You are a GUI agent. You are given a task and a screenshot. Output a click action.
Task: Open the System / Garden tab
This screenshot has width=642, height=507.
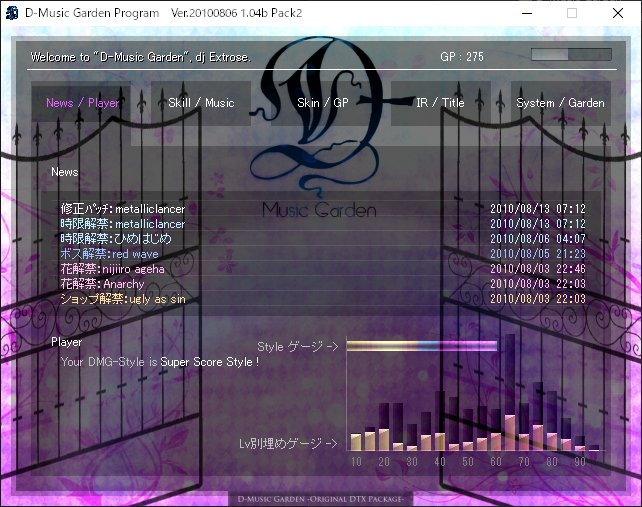560,103
